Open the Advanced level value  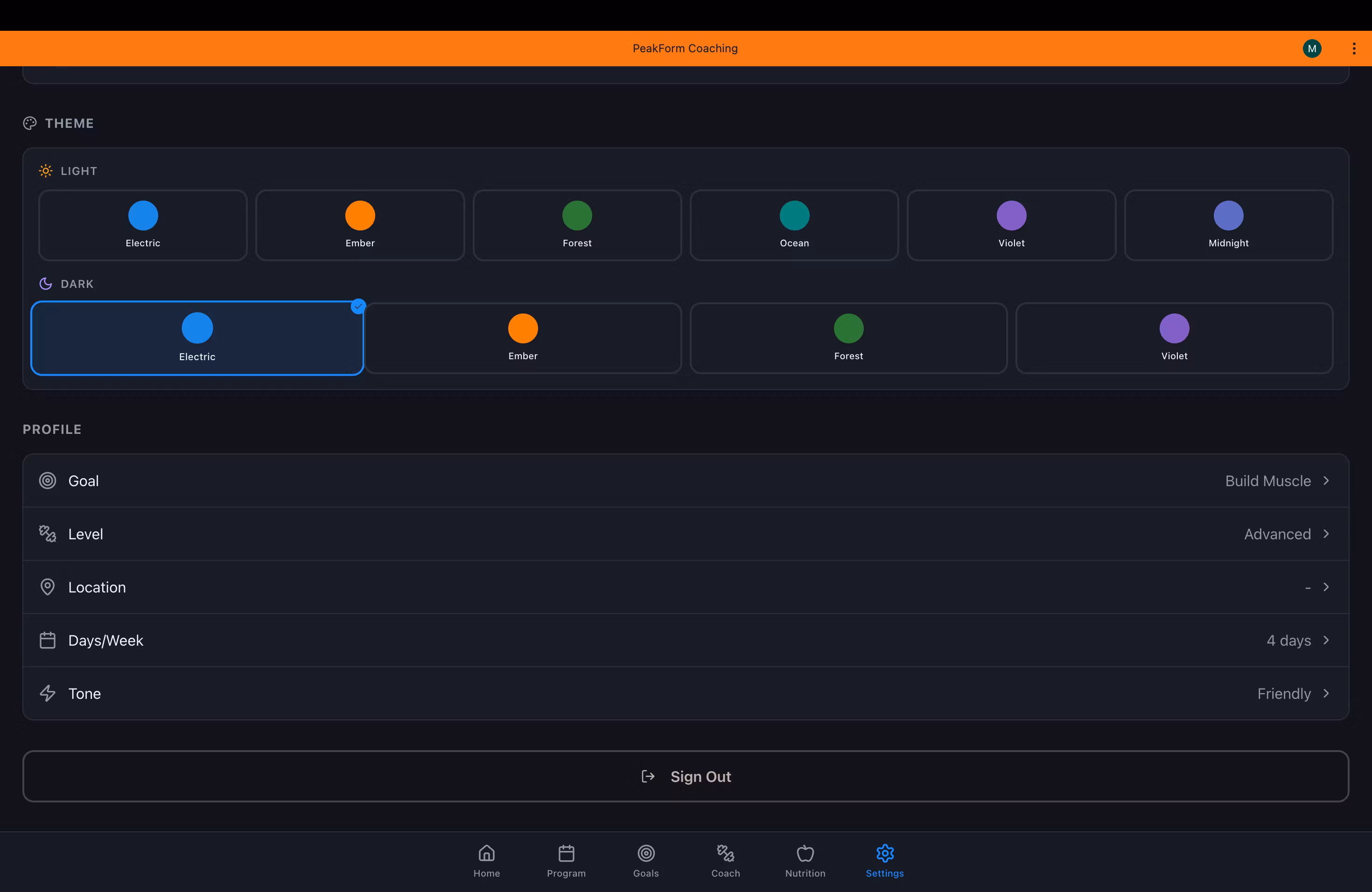[x=1277, y=534]
